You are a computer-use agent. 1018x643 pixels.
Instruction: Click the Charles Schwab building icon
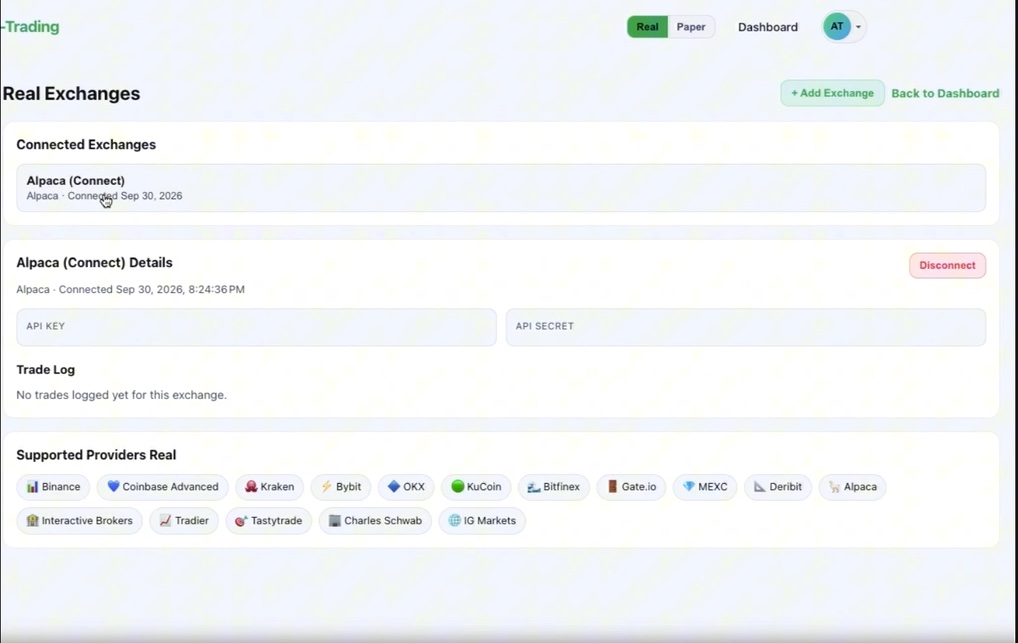point(334,520)
